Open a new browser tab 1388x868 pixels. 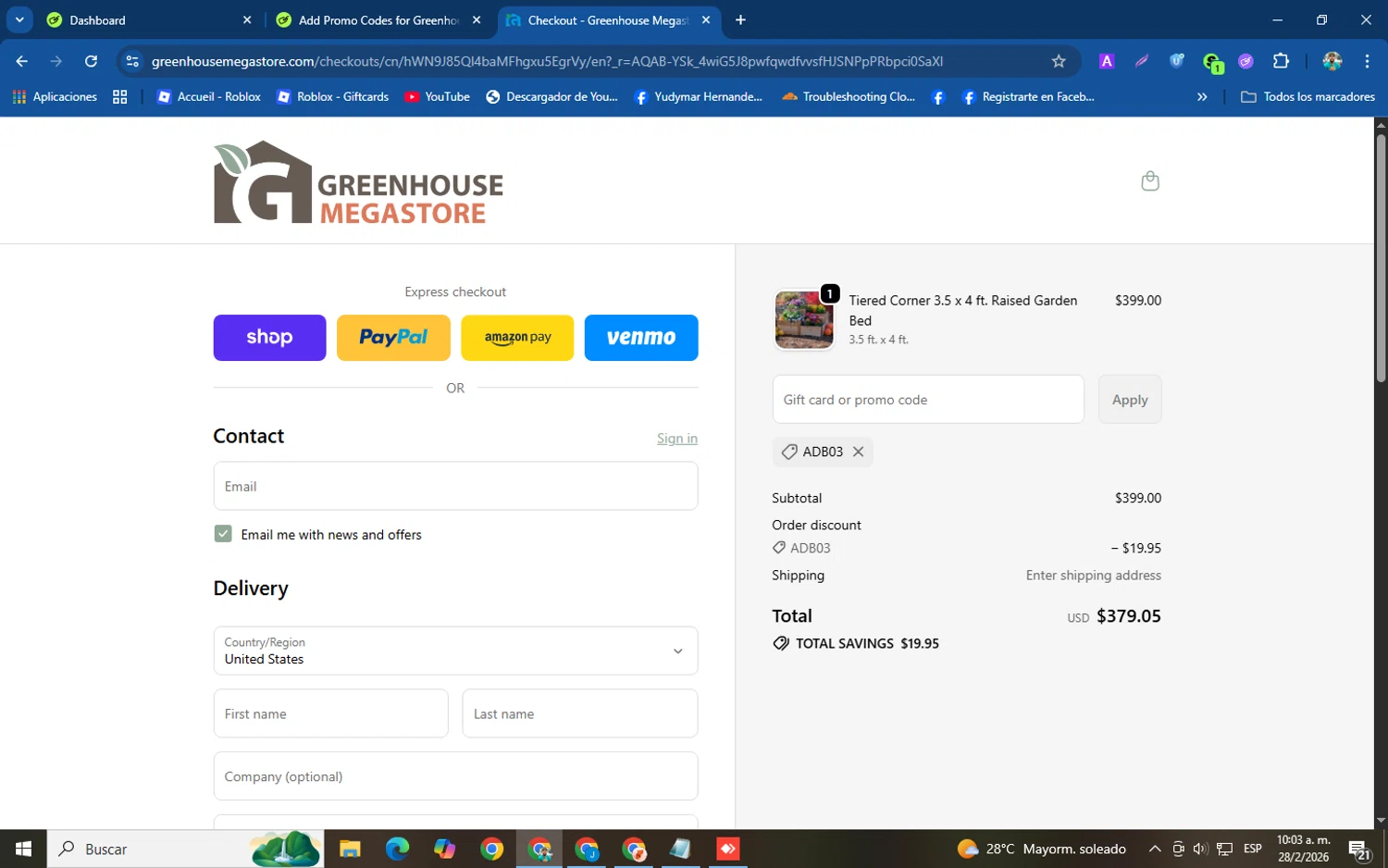coord(740,20)
